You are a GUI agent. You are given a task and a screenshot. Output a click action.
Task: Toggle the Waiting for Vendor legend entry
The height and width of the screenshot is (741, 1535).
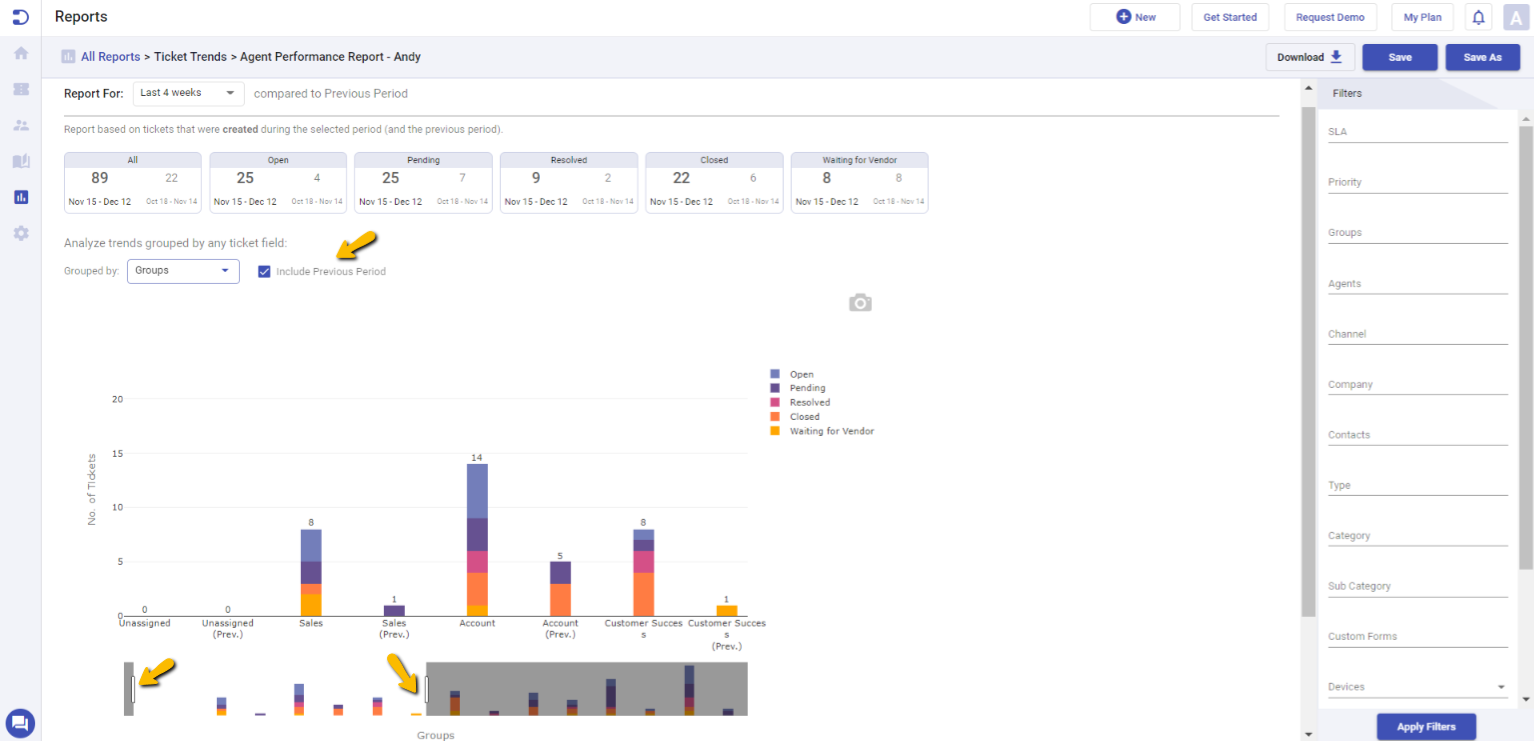pos(821,431)
